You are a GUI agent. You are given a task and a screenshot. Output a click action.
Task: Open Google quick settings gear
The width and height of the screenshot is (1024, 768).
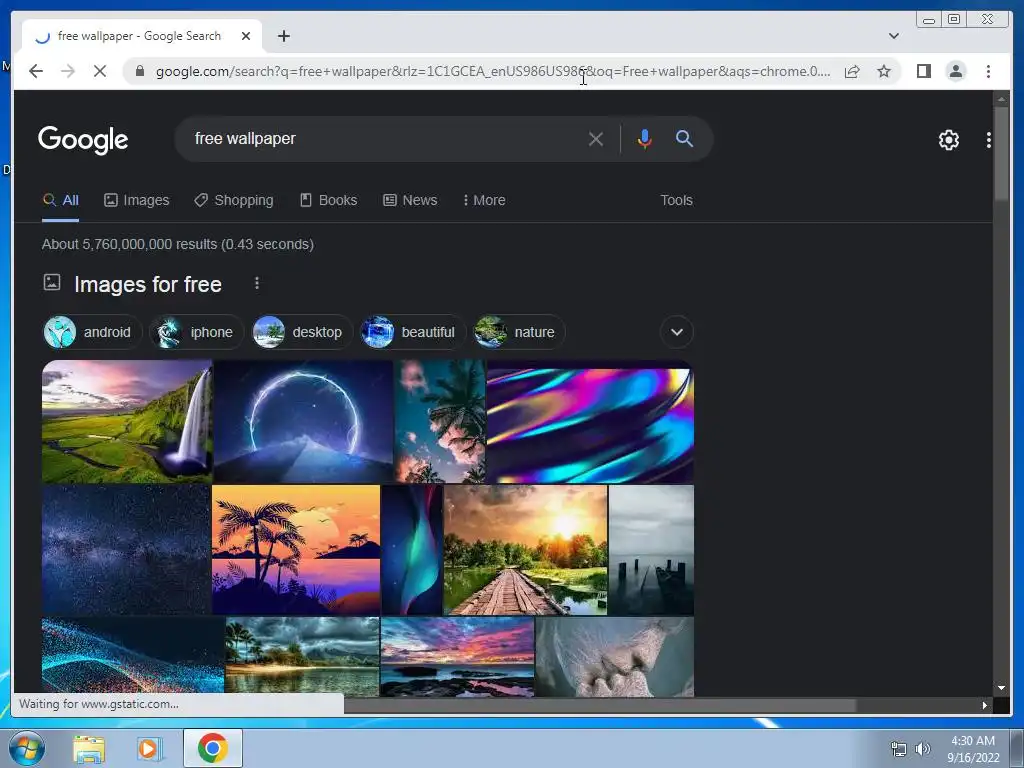pos(949,140)
